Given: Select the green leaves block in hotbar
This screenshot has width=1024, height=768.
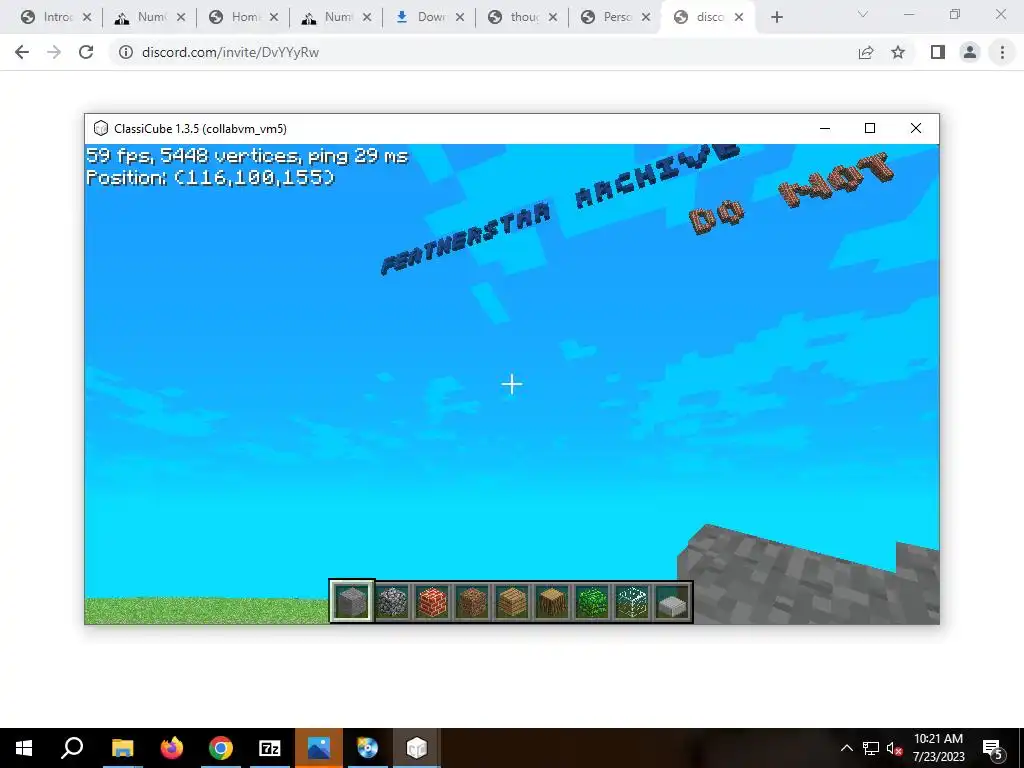Looking at the screenshot, I should (x=592, y=601).
